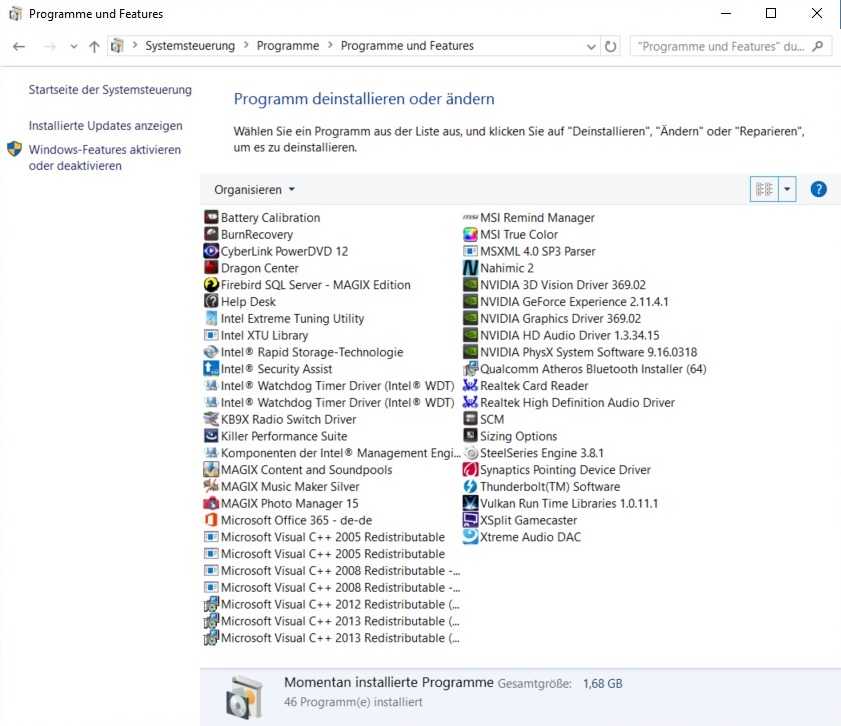The image size is (841, 726).
Task: Select the Killer Performance Suite icon
Action: (x=211, y=436)
